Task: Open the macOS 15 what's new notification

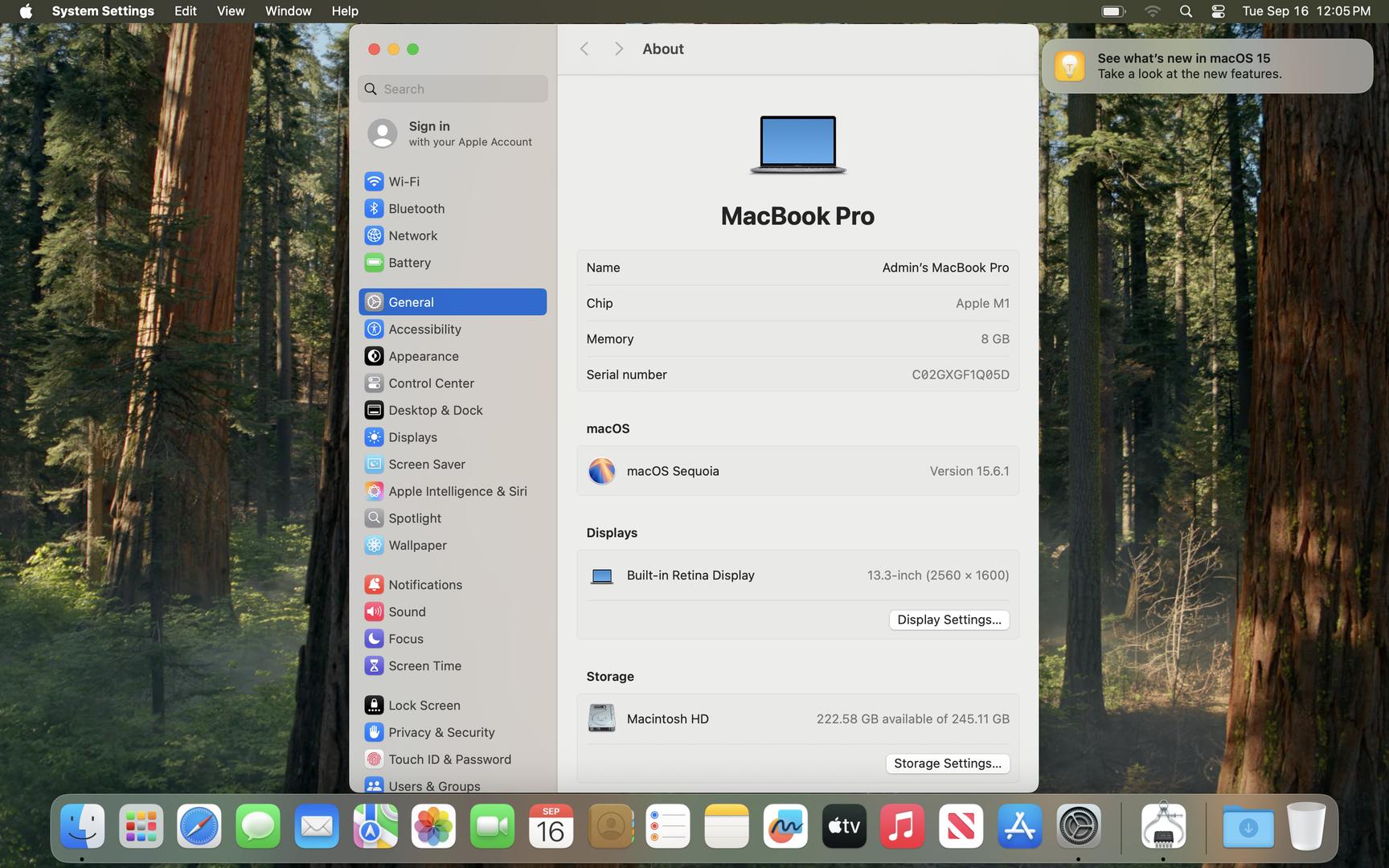Action: 1207,66
